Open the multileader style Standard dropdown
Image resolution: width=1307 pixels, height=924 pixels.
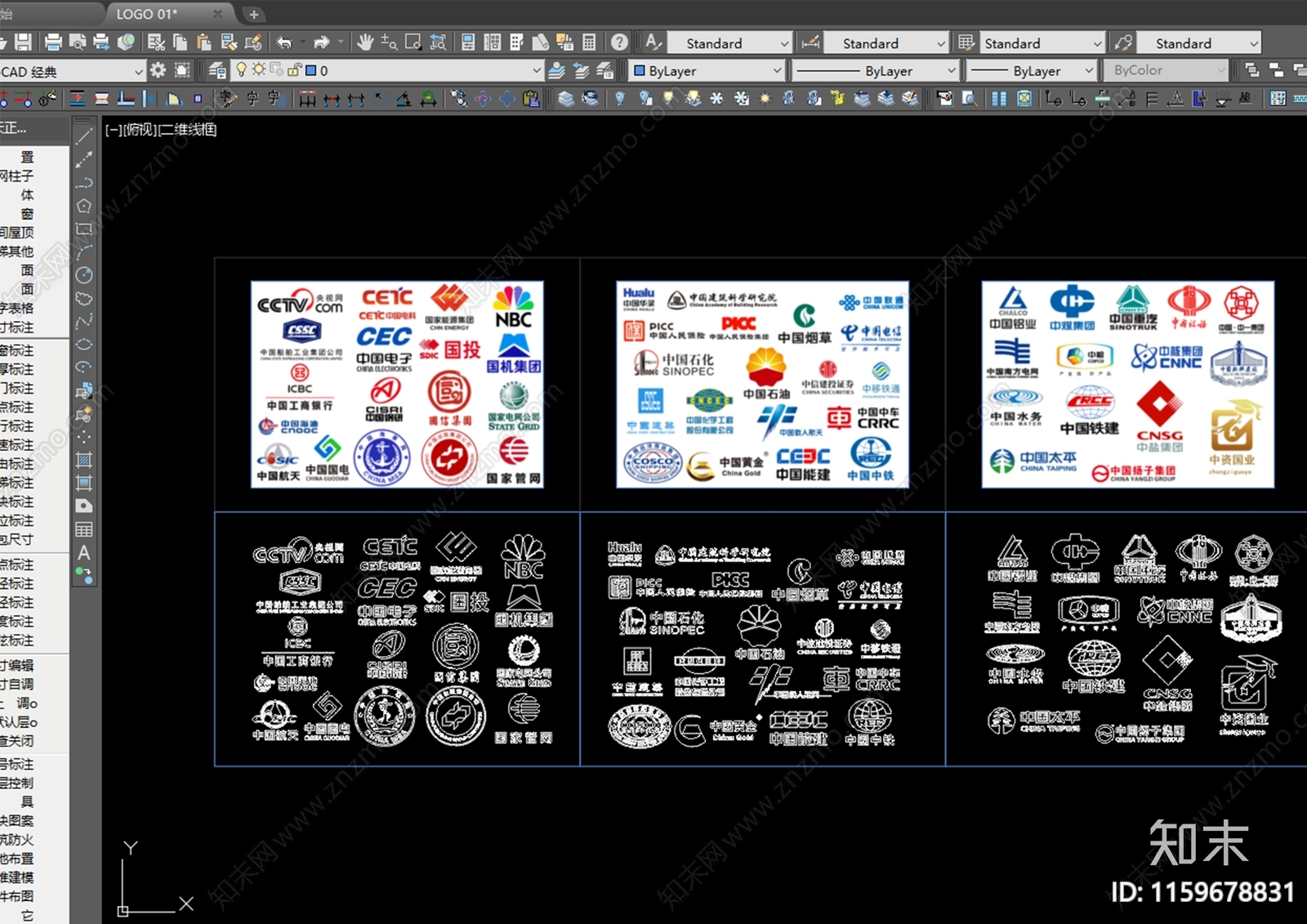click(x=1254, y=43)
